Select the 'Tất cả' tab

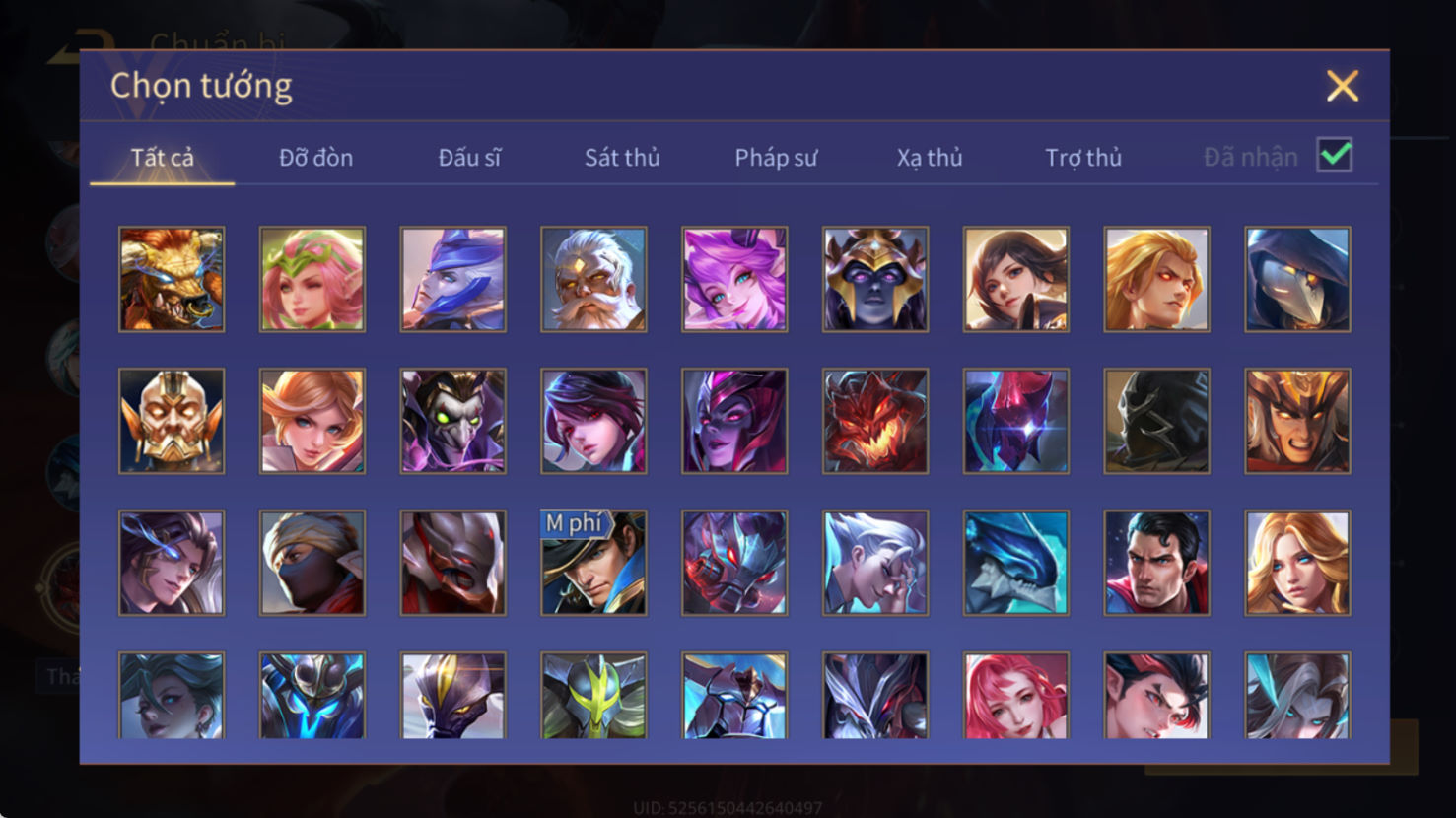coord(163,158)
